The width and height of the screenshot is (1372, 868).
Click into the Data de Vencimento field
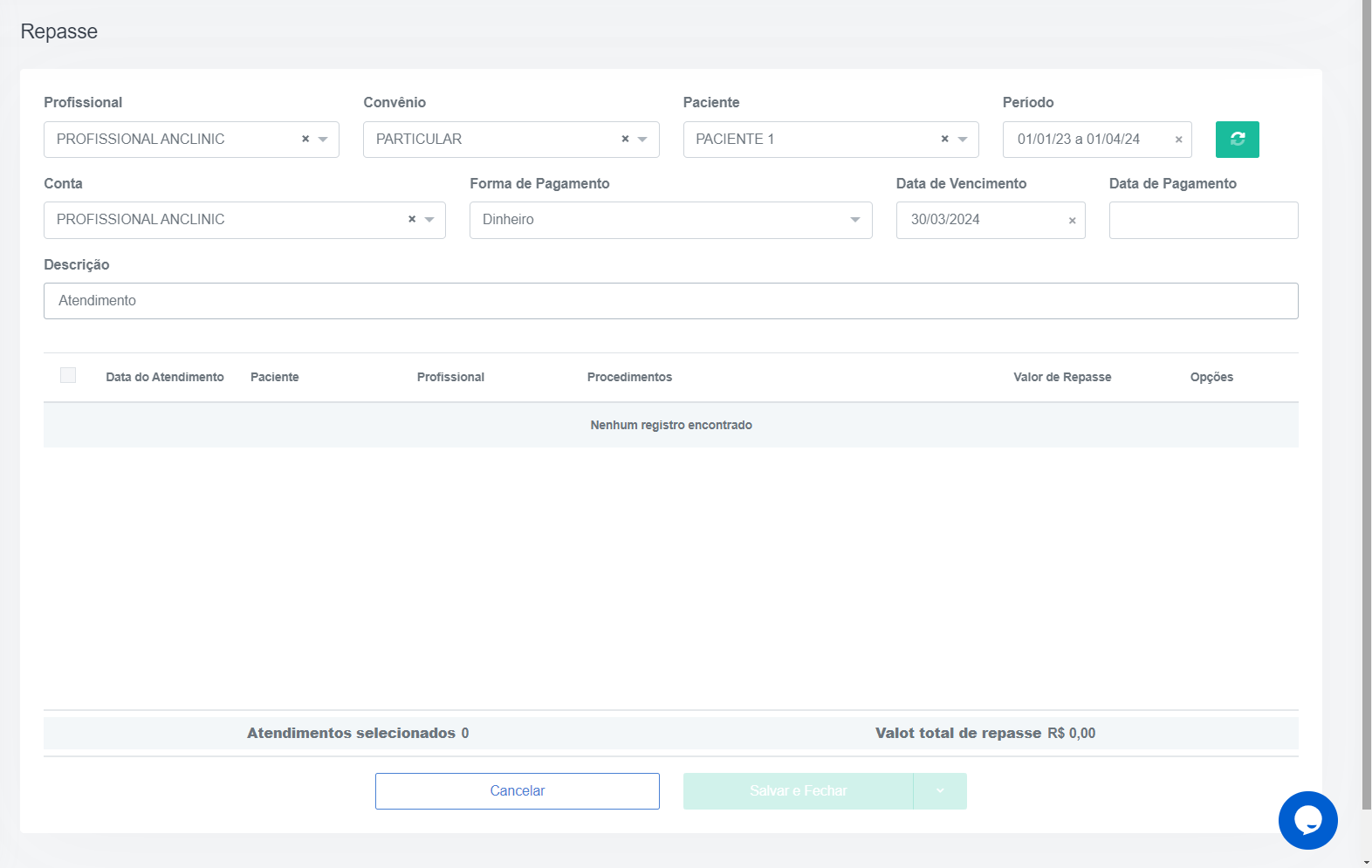pyautogui.click(x=991, y=220)
